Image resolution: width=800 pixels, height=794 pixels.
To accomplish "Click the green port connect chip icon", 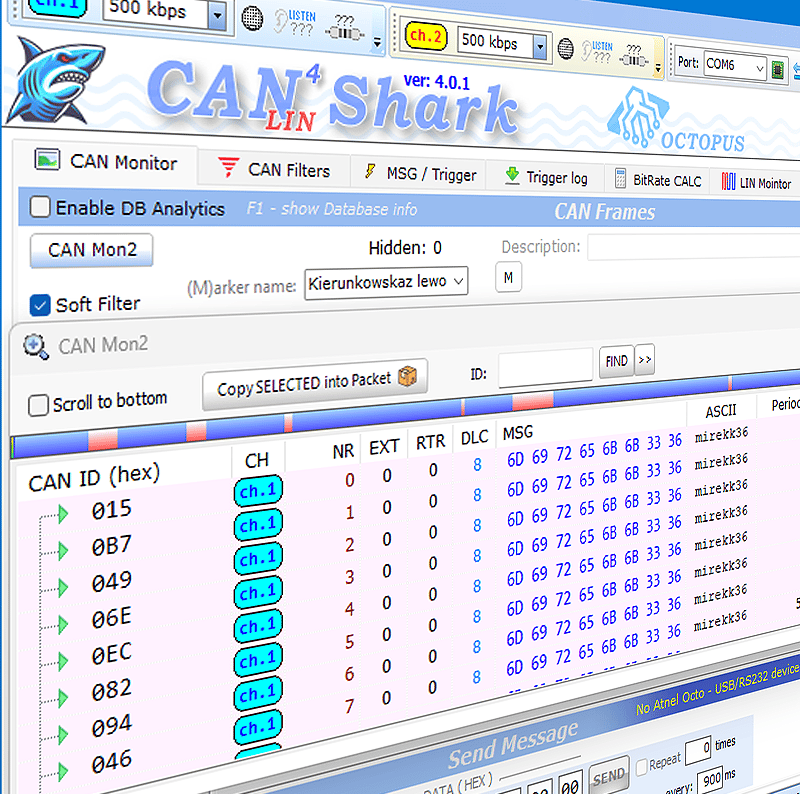I will pyautogui.click(x=777, y=69).
